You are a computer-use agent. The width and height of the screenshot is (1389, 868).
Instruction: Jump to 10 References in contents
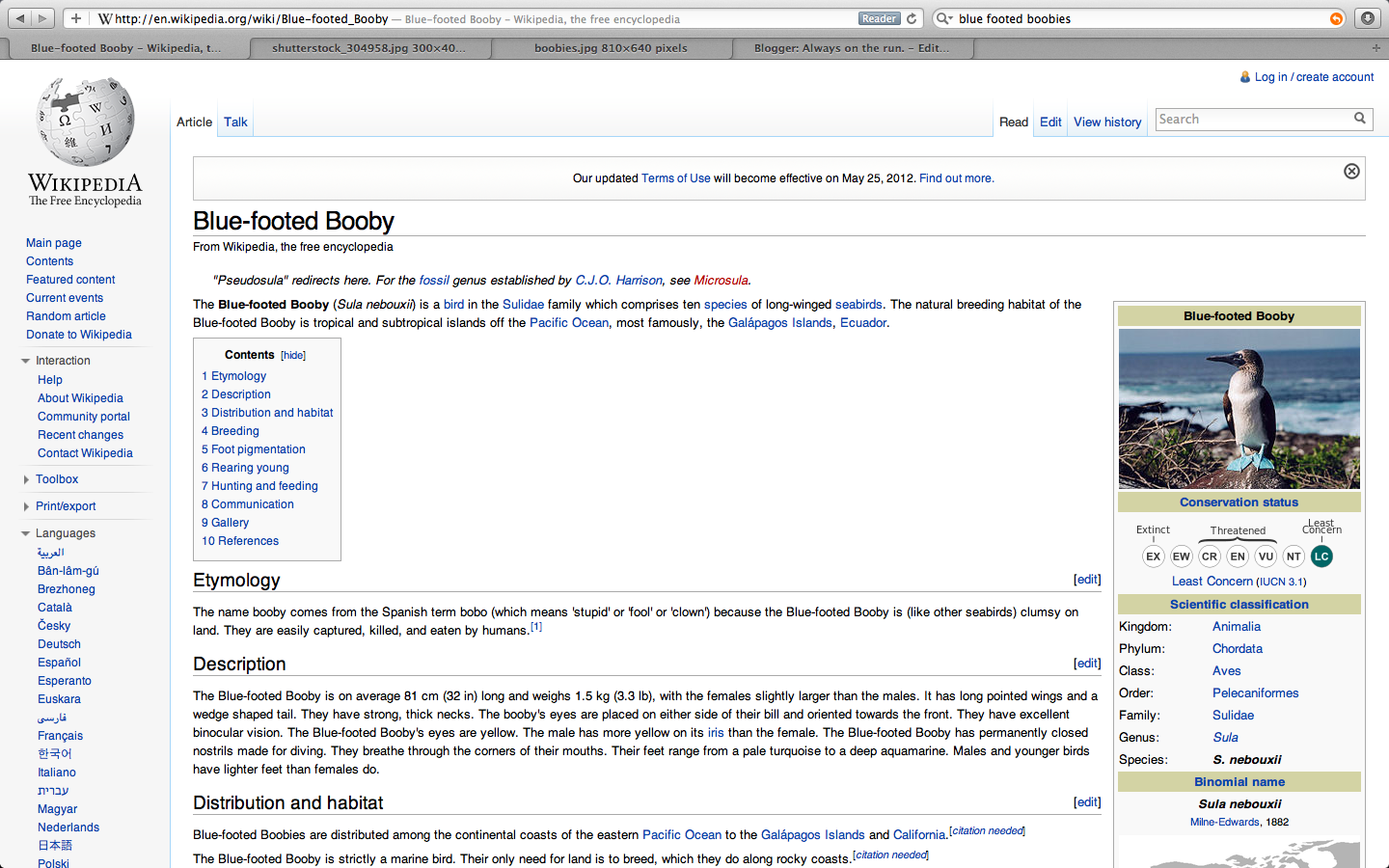[x=240, y=541]
